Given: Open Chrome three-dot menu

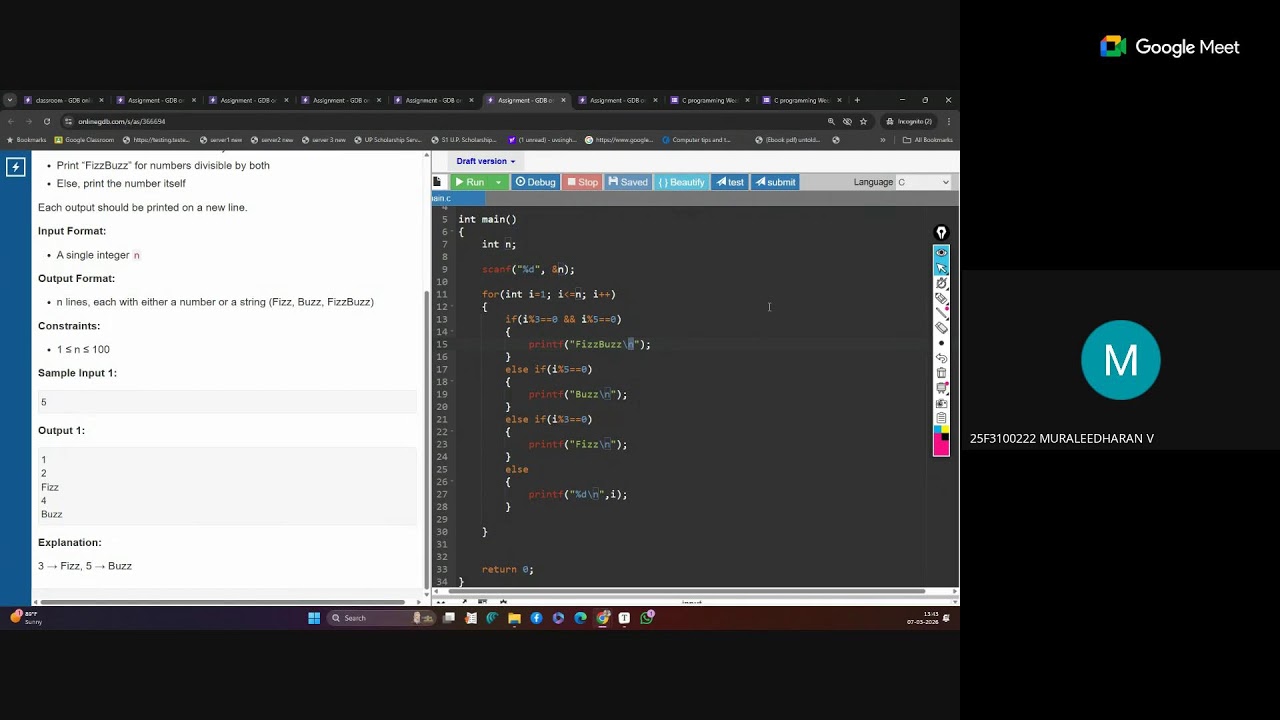Looking at the screenshot, I should (x=948, y=121).
